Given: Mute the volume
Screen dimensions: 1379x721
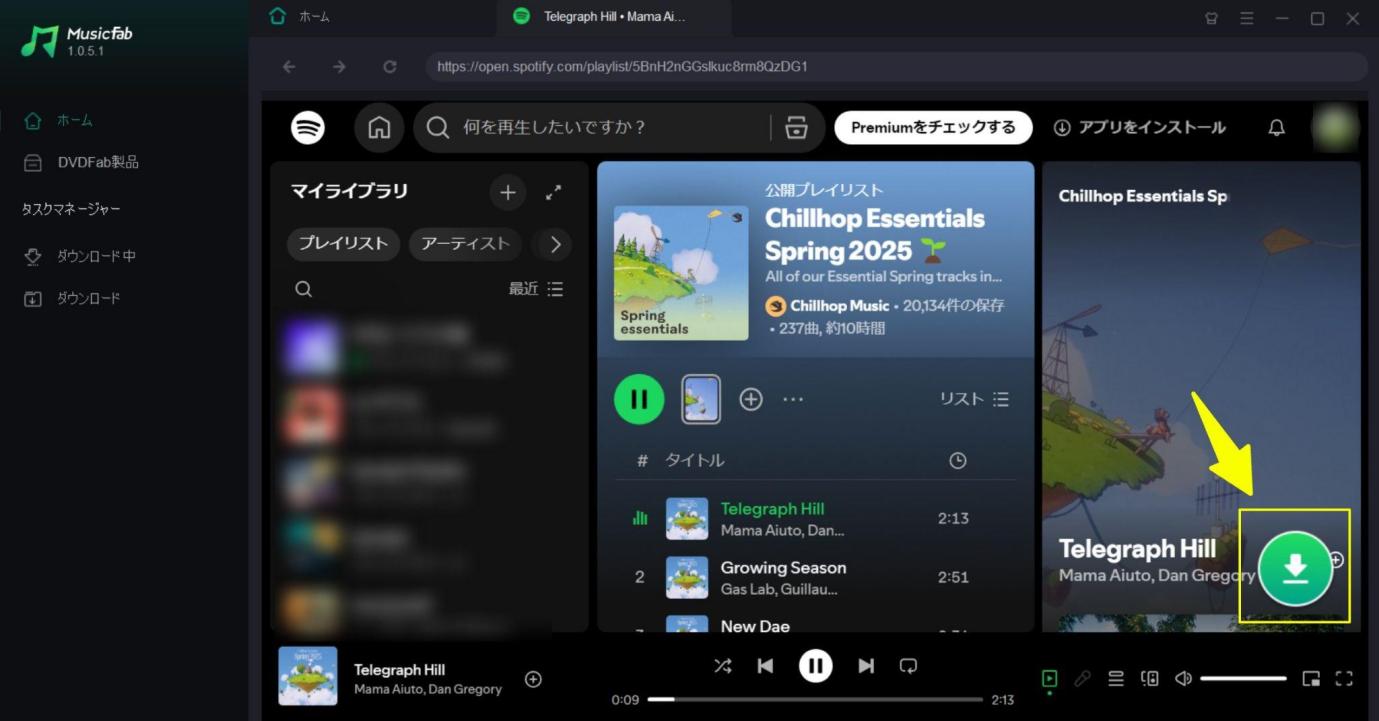Looking at the screenshot, I should (x=1183, y=679).
